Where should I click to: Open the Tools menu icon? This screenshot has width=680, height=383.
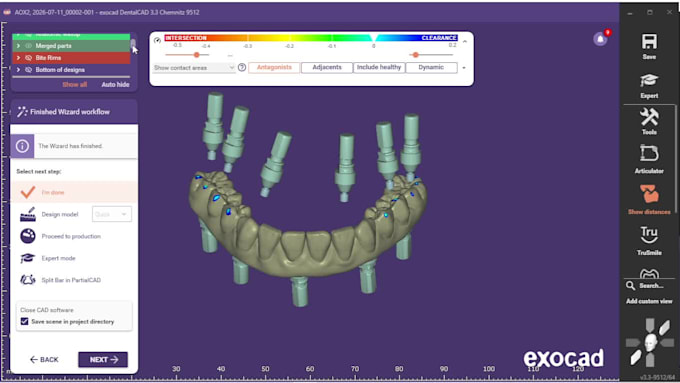pyautogui.click(x=649, y=117)
